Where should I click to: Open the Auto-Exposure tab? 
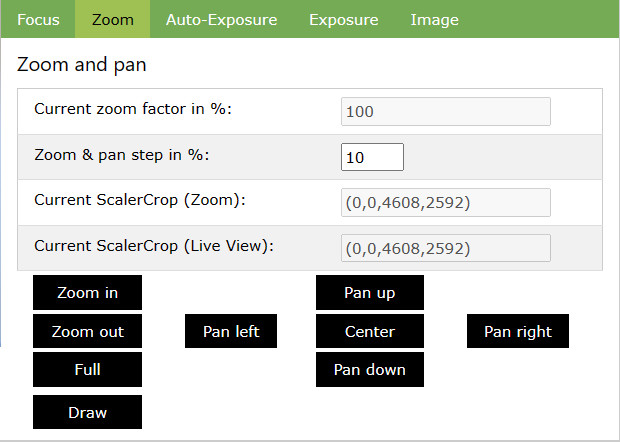[221, 19]
